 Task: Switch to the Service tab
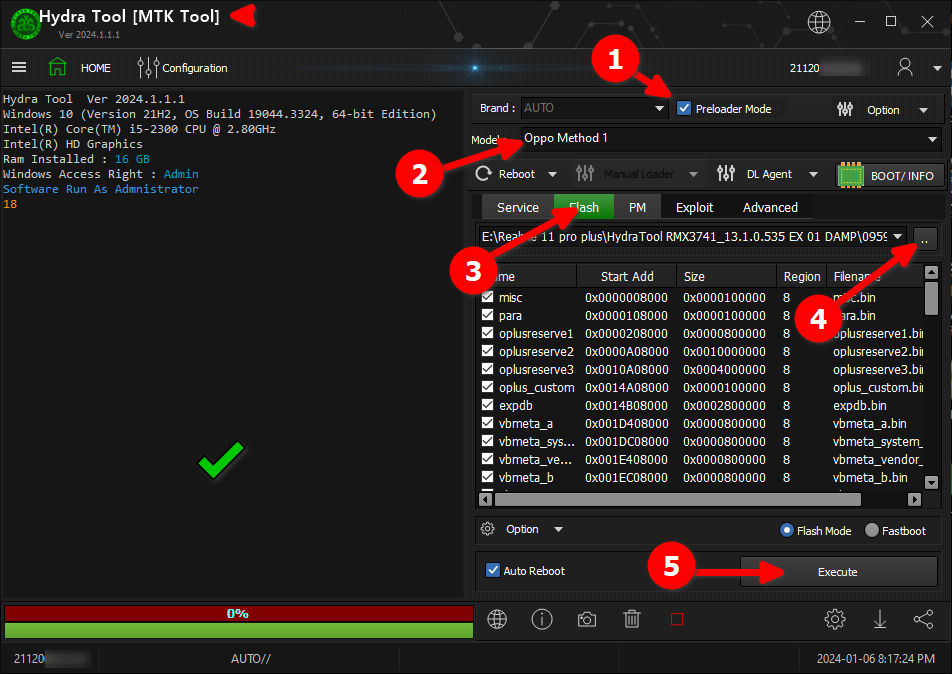pyautogui.click(x=517, y=207)
